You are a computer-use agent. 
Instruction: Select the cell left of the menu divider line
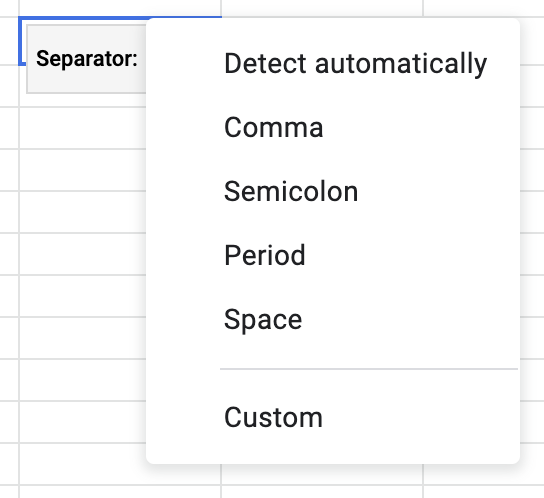(83, 380)
